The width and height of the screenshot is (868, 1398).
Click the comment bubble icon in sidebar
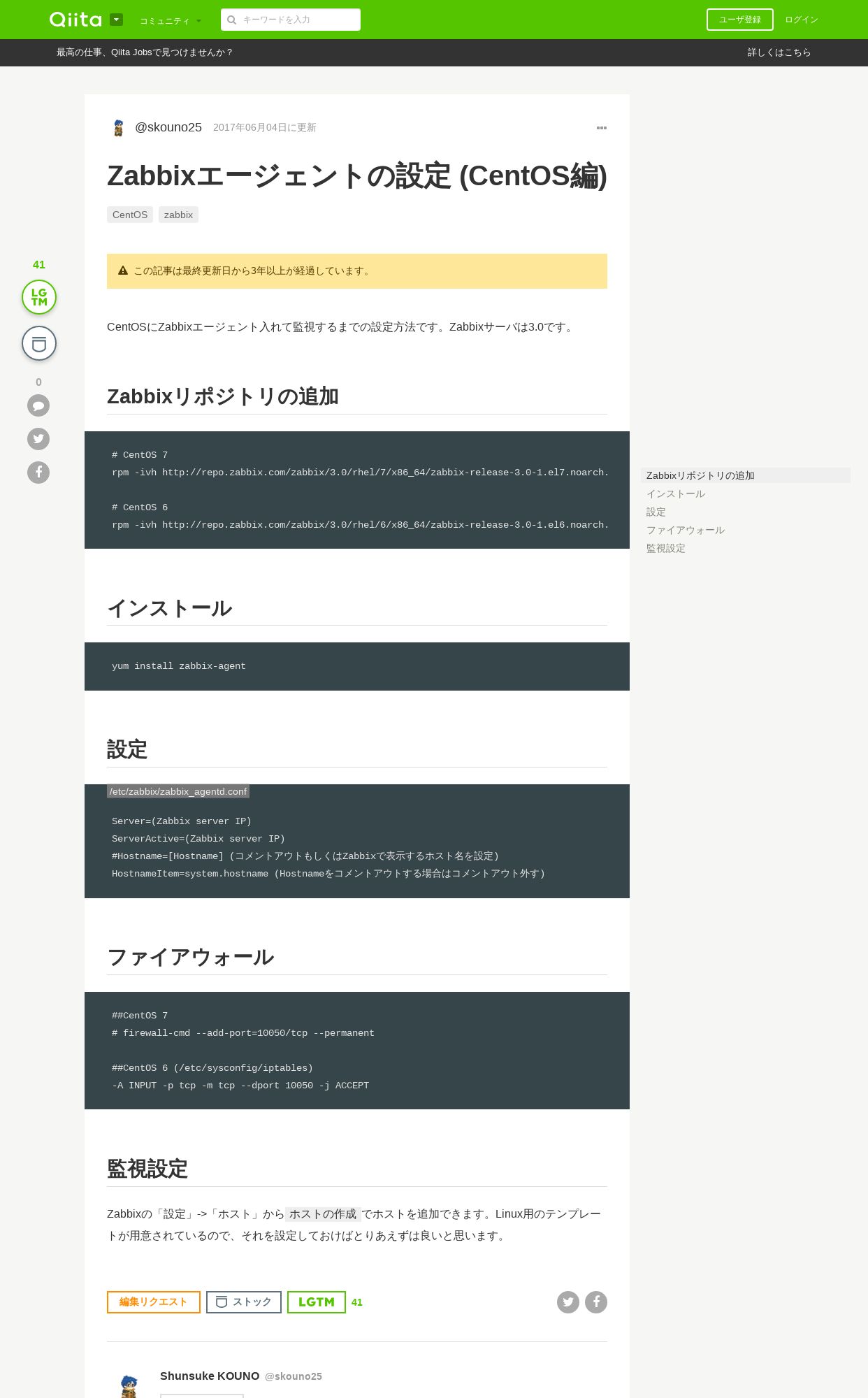38,405
